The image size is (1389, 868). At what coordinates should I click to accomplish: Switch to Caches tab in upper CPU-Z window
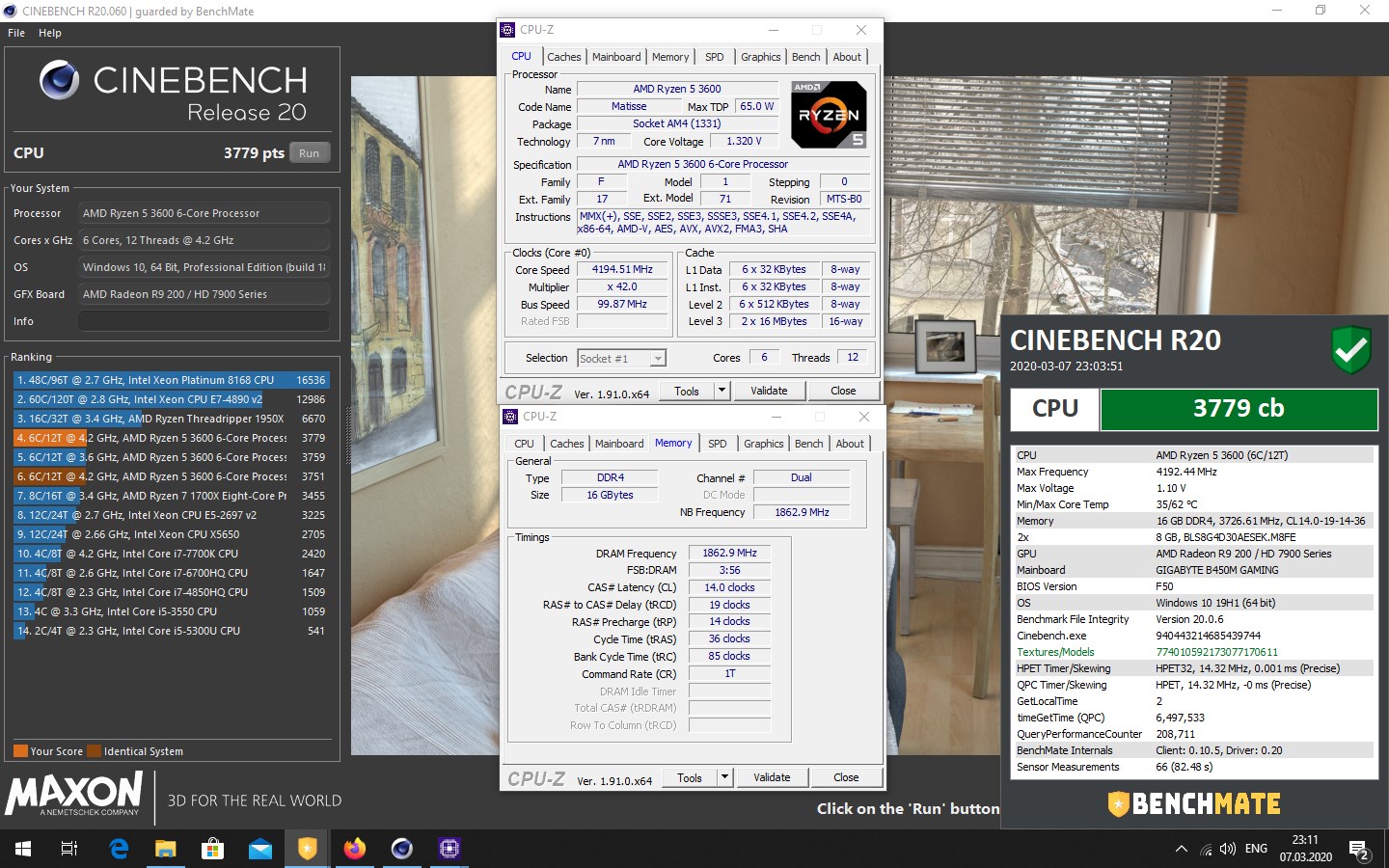[x=564, y=57]
